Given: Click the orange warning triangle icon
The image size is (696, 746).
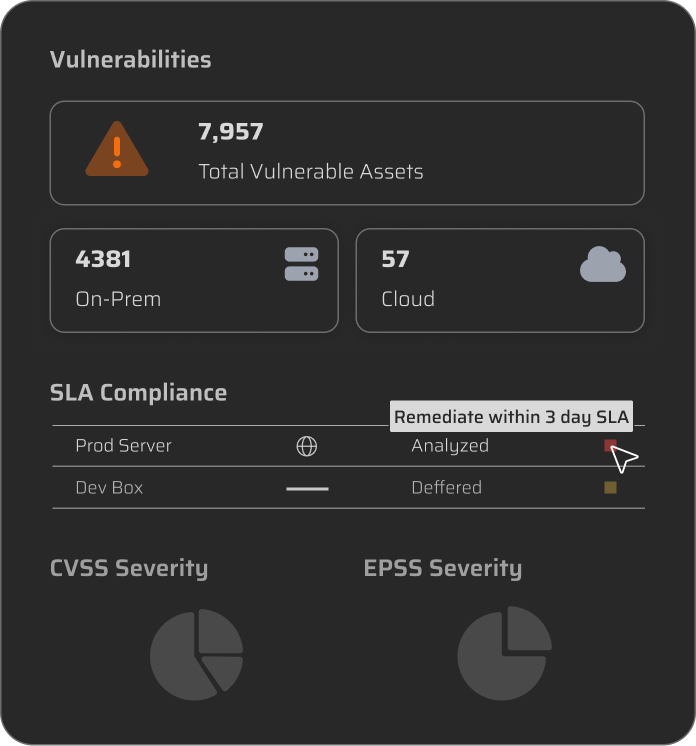Looking at the screenshot, I should click(117, 152).
